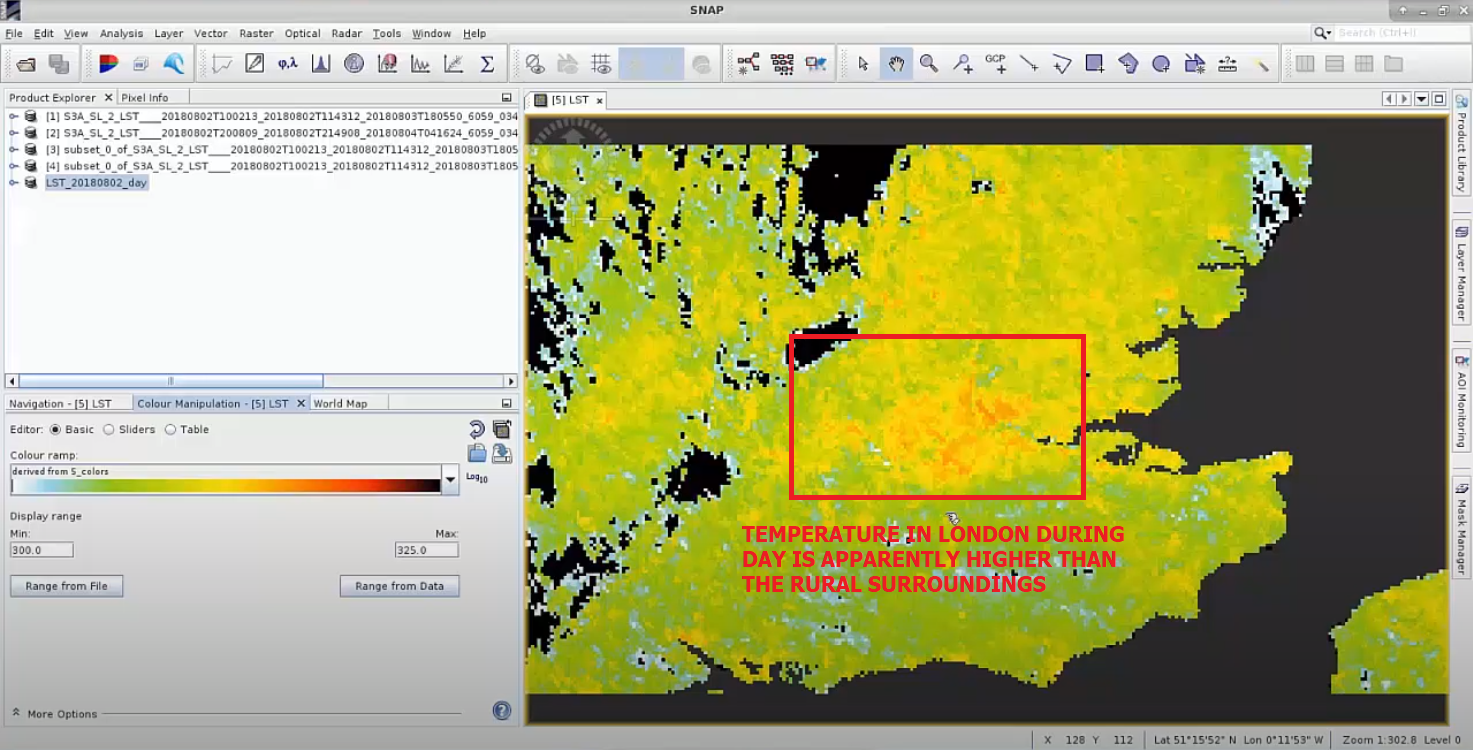The image size is (1473, 750).
Task: Click the Min display range field
Action: pos(41,550)
